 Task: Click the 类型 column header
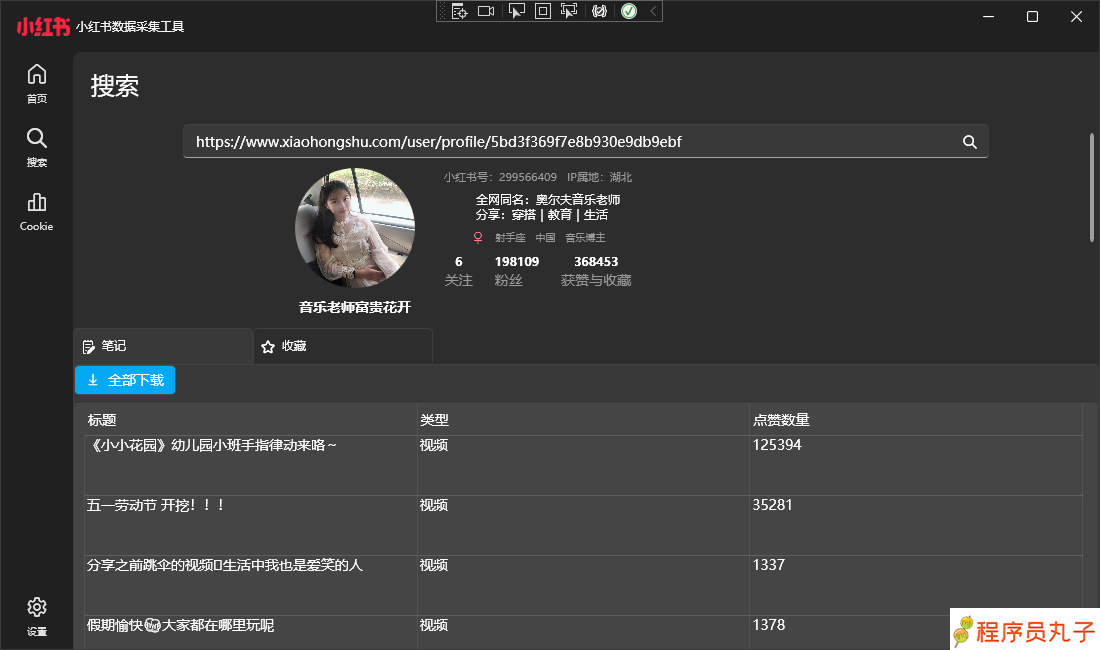(583, 420)
